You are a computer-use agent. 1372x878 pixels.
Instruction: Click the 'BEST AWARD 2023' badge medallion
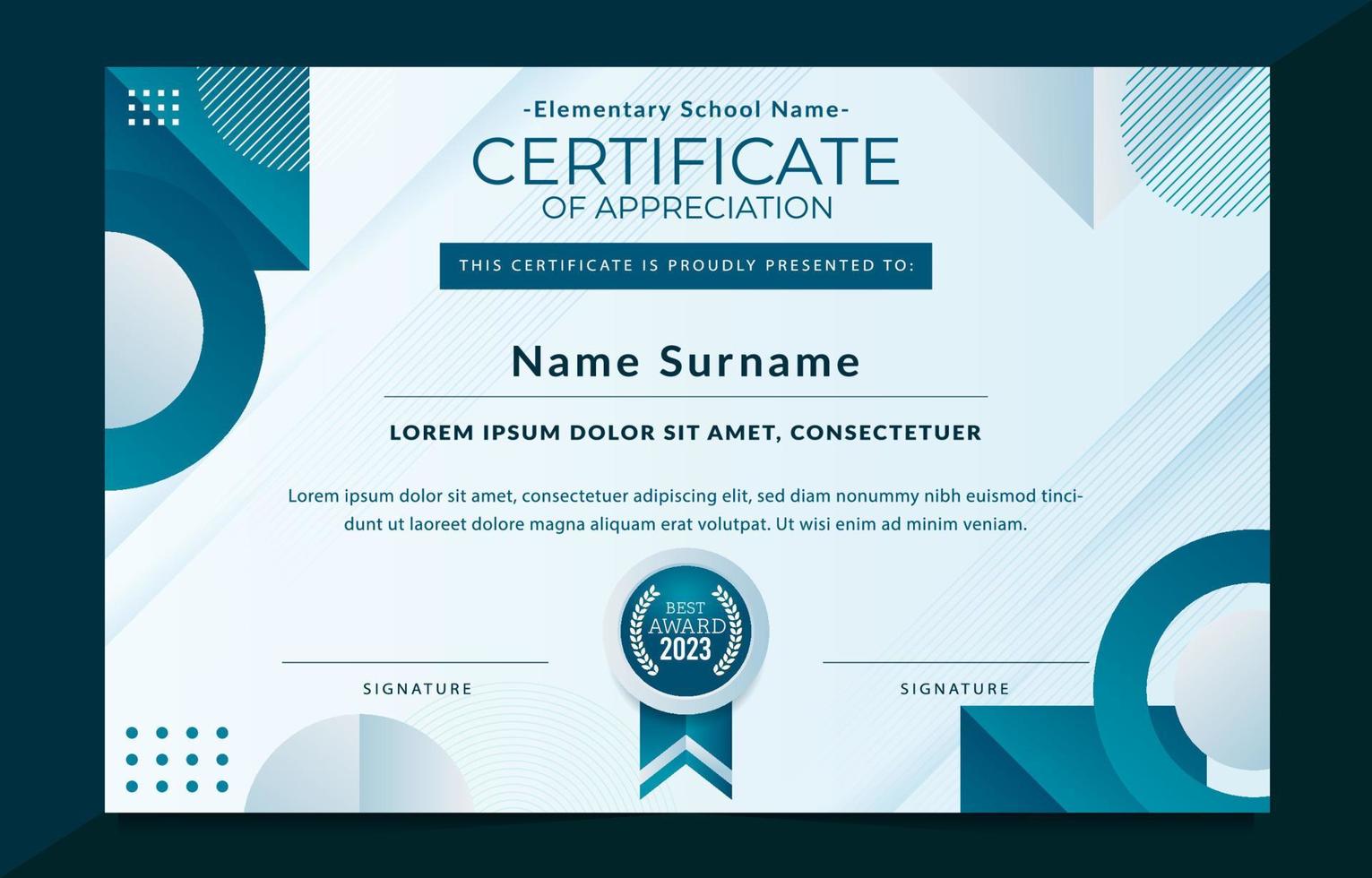tap(686, 632)
